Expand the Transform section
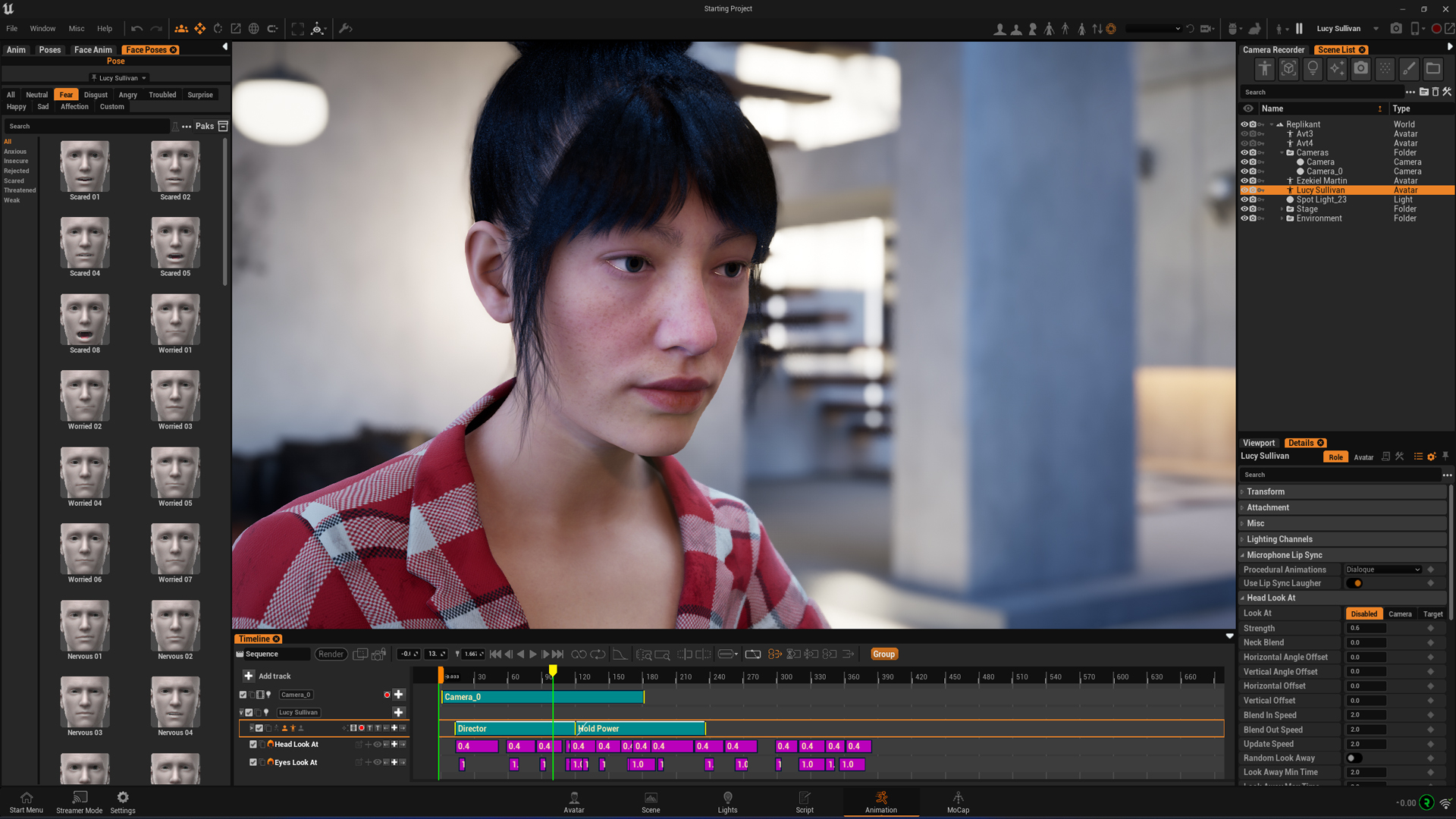The height and width of the screenshot is (819, 1456). [1266, 491]
